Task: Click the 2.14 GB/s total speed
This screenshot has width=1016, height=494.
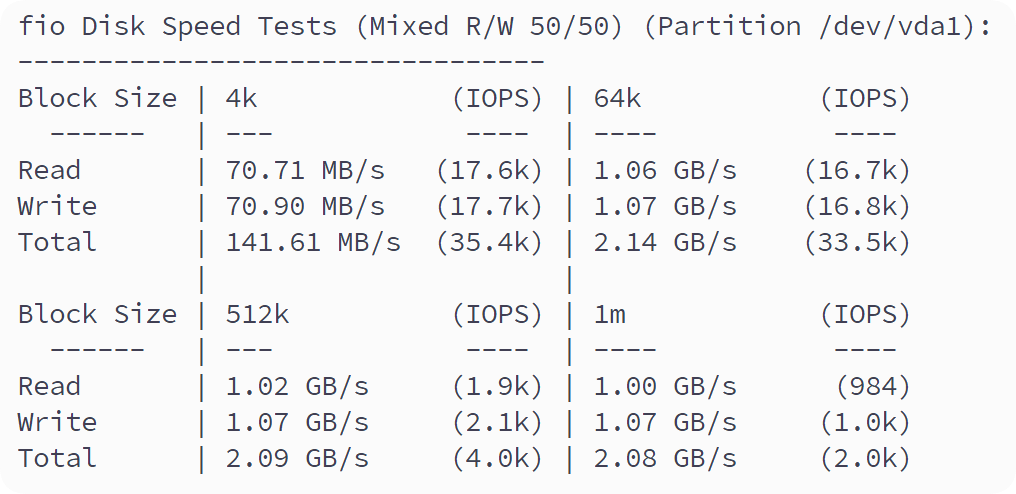Action: (x=665, y=242)
